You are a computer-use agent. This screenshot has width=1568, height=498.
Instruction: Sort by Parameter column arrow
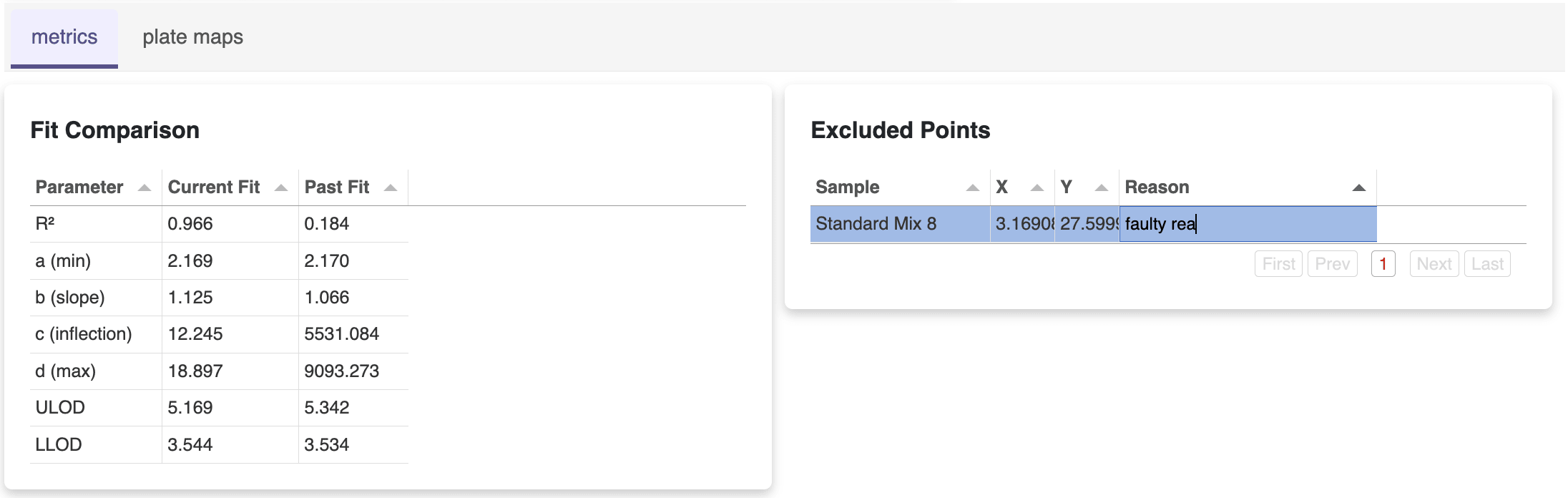[144, 188]
